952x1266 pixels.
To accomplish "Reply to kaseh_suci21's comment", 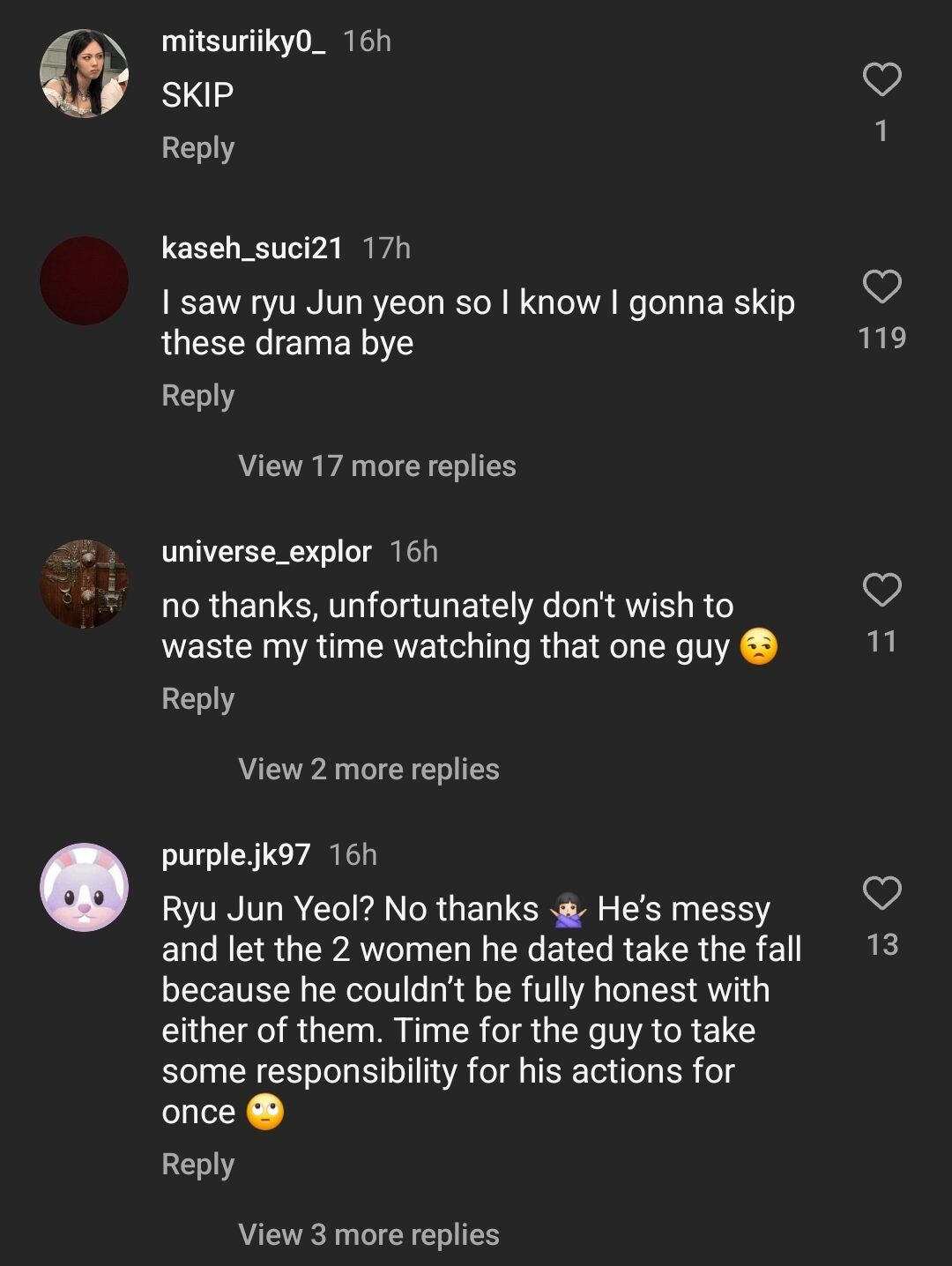I will 197,396.
